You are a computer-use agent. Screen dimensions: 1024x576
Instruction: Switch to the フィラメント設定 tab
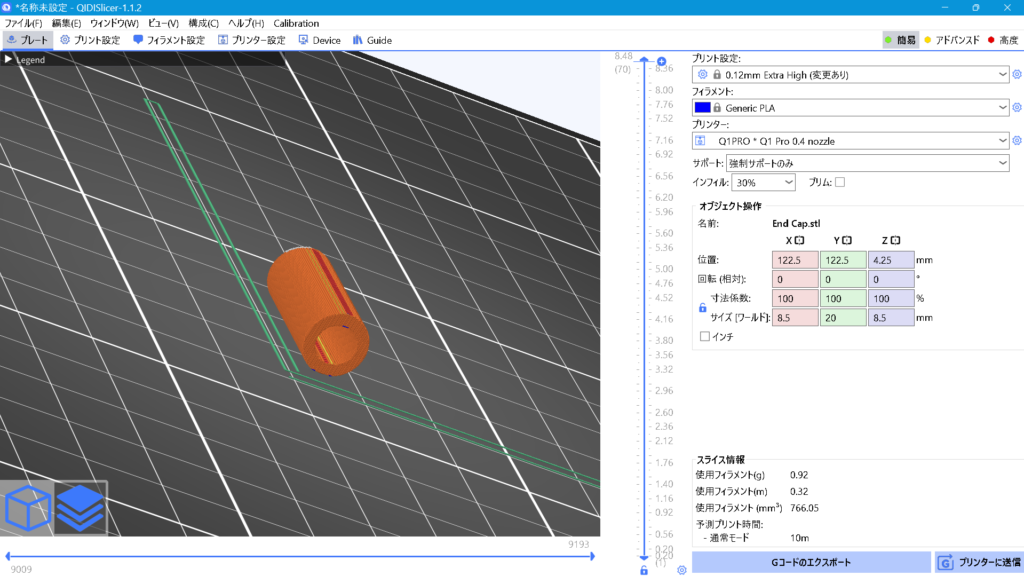168,40
